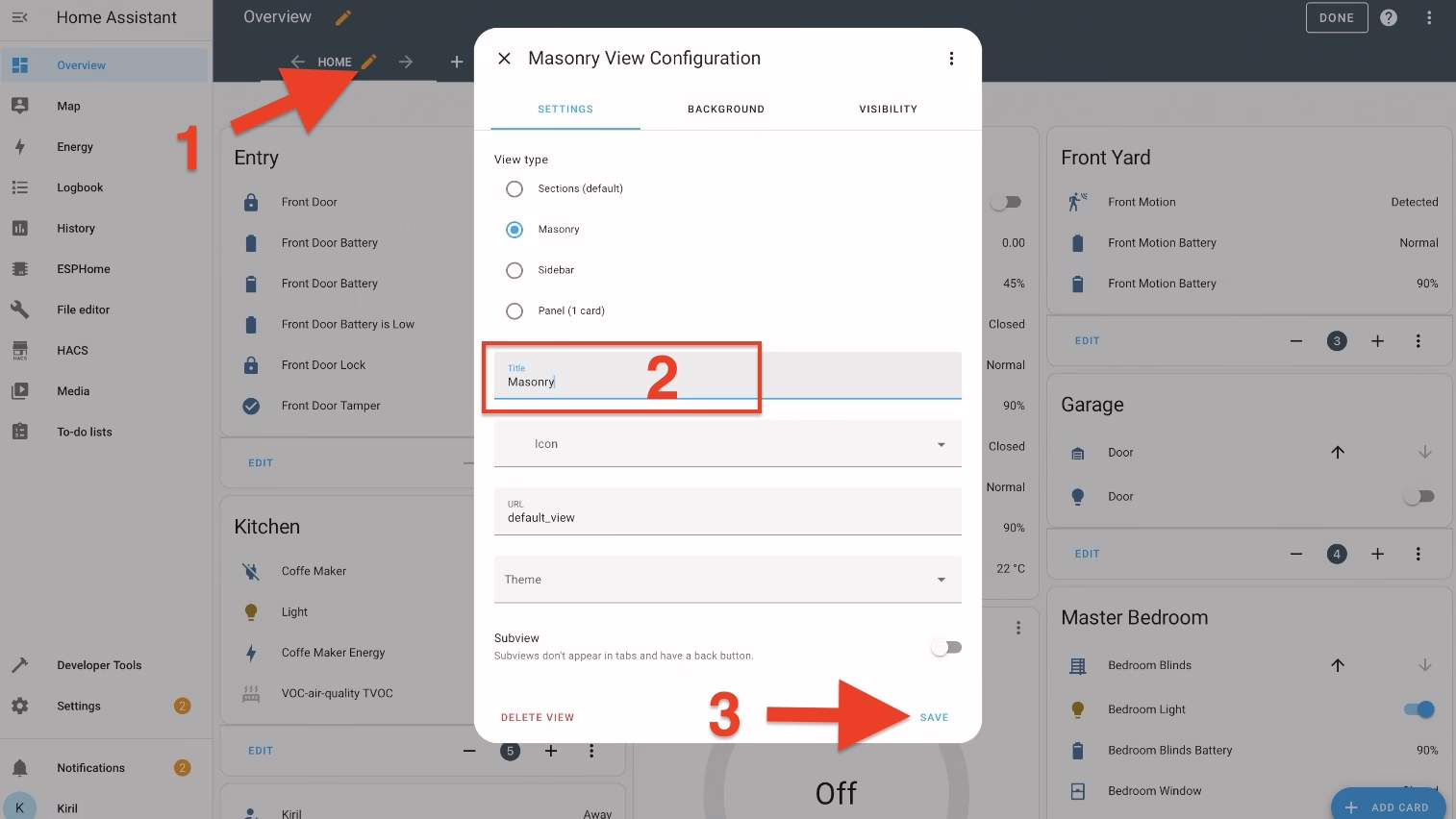Viewport: 1456px width, 819px height.
Task: Switch to the Background tab
Action: coord(726,110)
